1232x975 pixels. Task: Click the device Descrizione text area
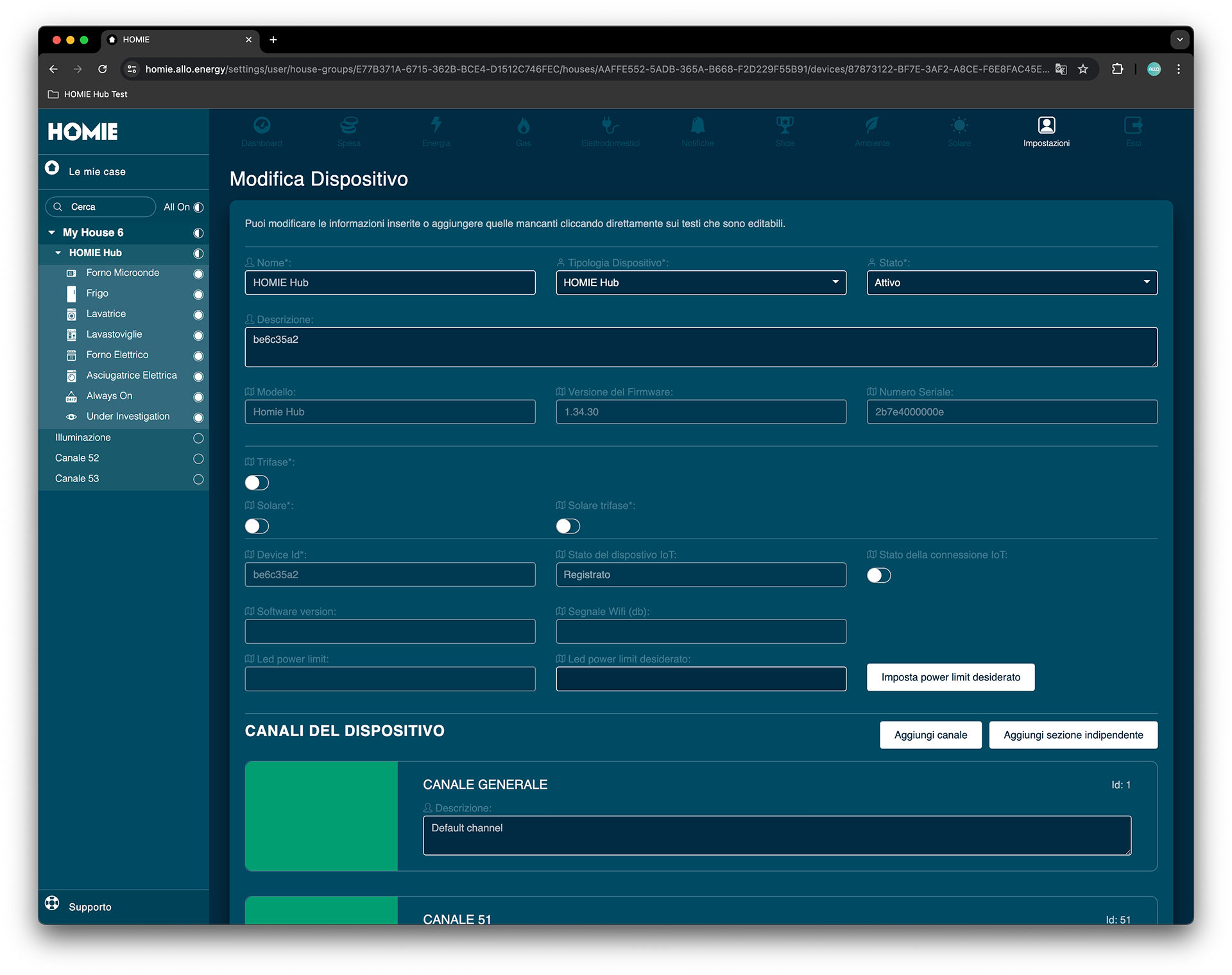click(701, 347)
